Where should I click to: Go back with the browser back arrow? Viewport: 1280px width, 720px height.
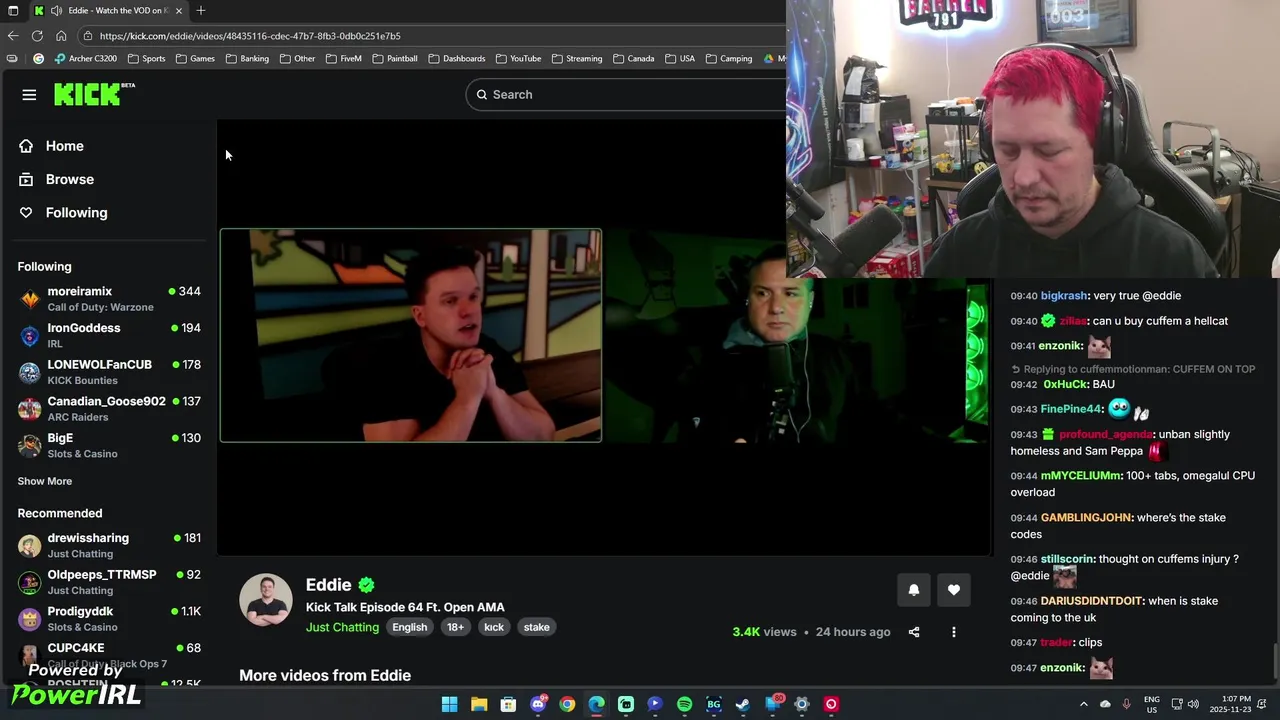click(13, 36)
